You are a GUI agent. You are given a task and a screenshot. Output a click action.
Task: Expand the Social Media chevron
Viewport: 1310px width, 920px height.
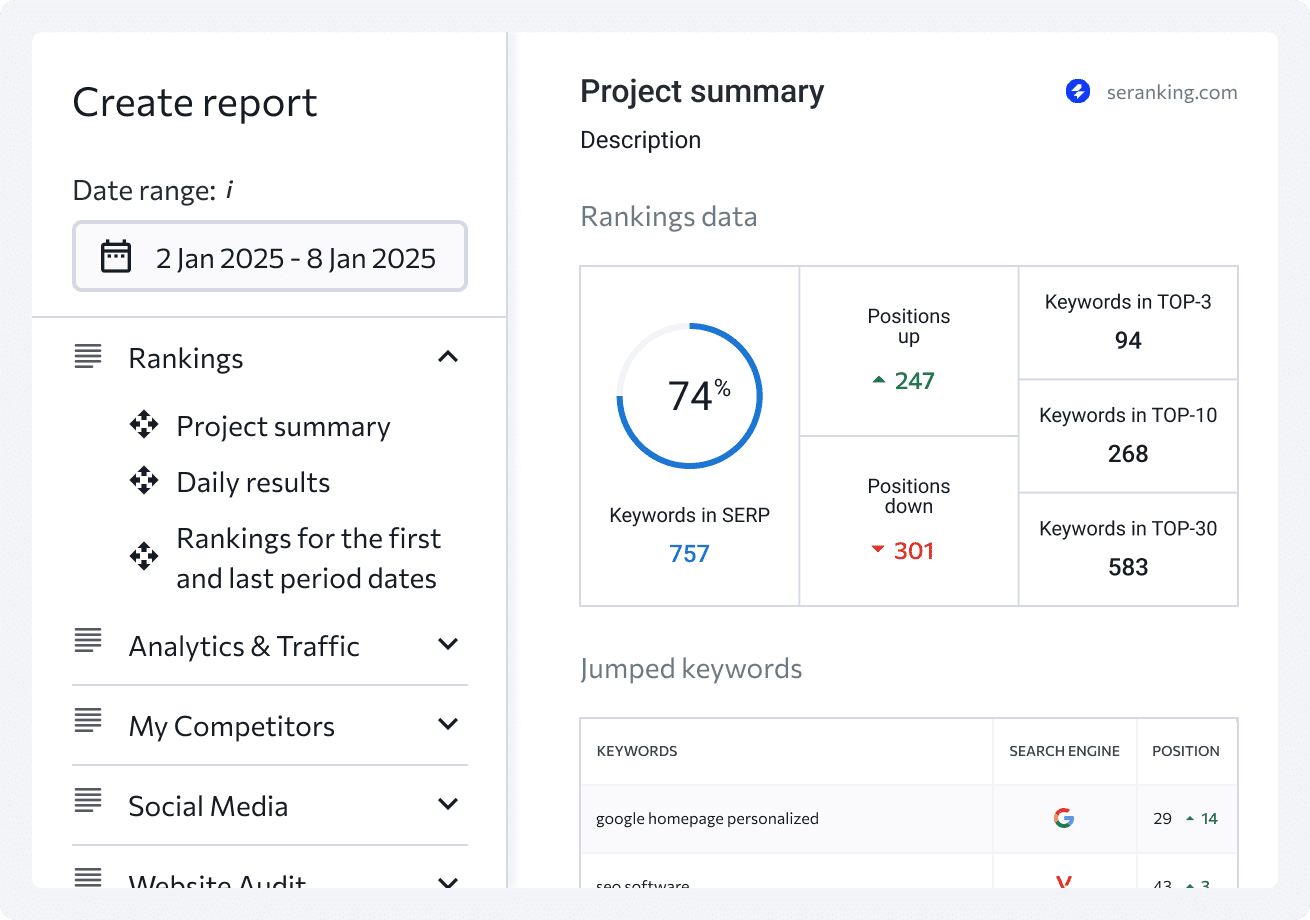click(x=448, y=804)
